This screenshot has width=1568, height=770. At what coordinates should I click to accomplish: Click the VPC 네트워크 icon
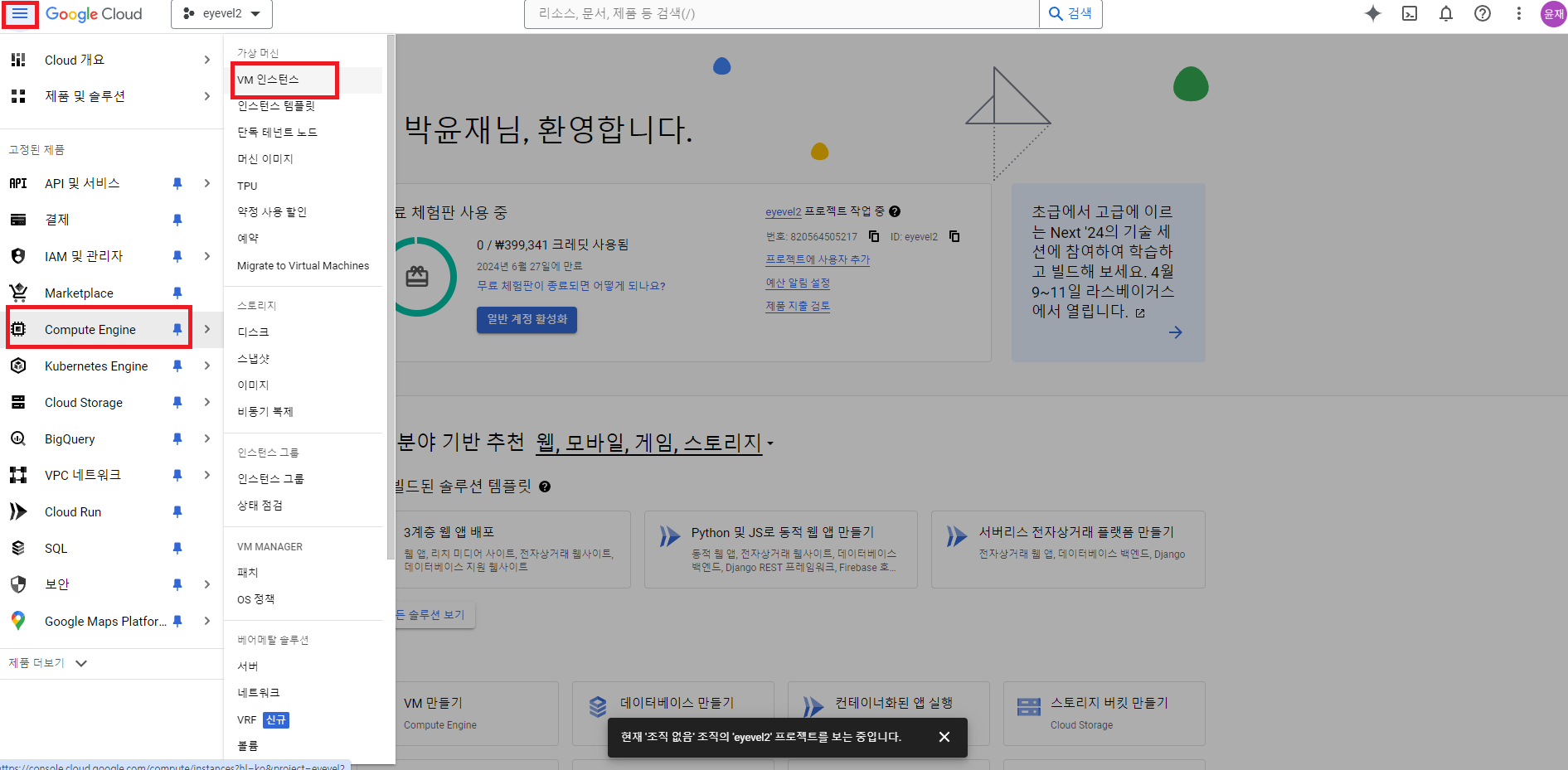pos(18,475)
